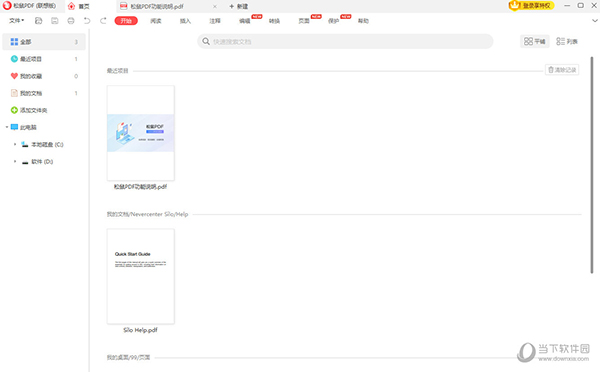The image size is (600, 372).
Task: Click the monitor icon for 此电脑
Action: click(15, 127)
